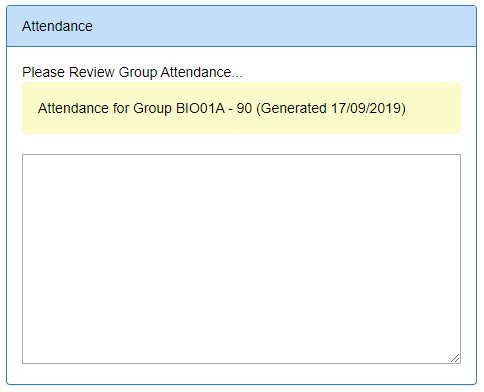Select the blue Attendance header bar
Image resolution: width=484 pixels, height=392 pixels.
241,26
